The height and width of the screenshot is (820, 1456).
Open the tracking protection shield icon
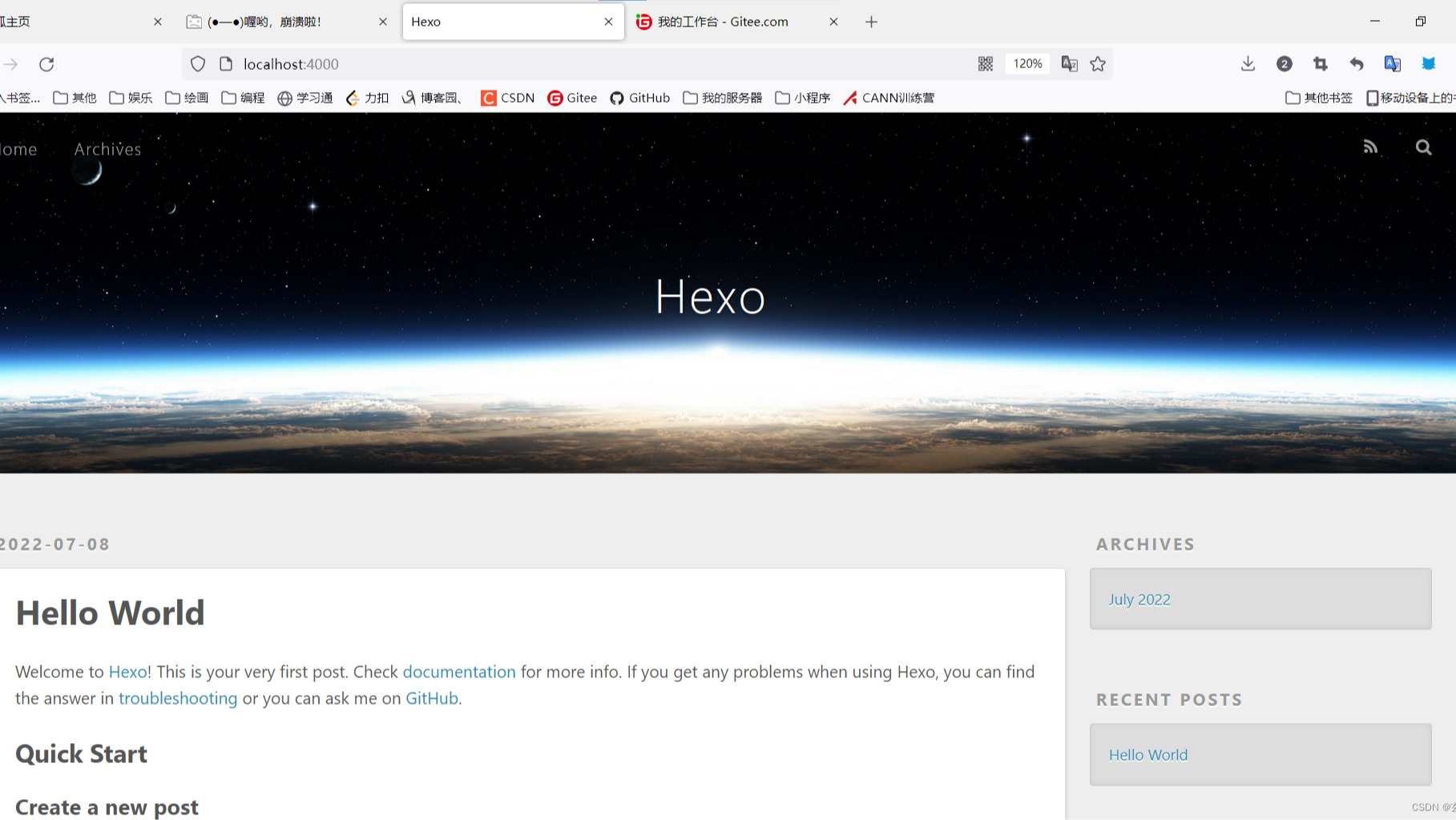pyautogui.click(x=198, y=64)
